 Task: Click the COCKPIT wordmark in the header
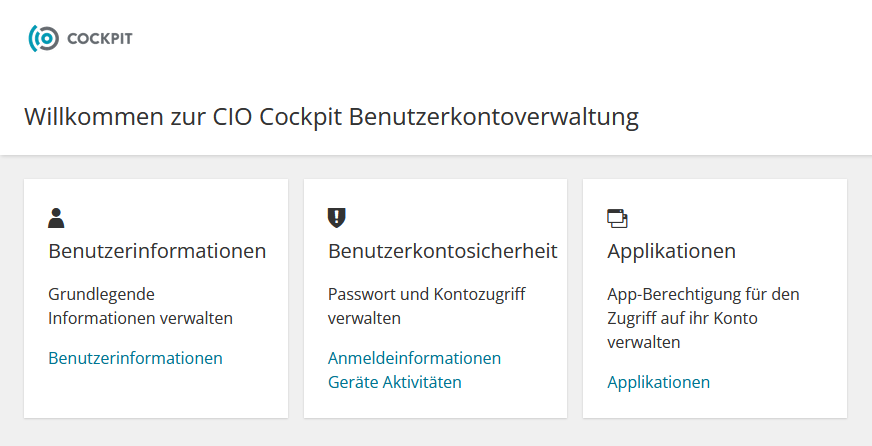[100, 39]
